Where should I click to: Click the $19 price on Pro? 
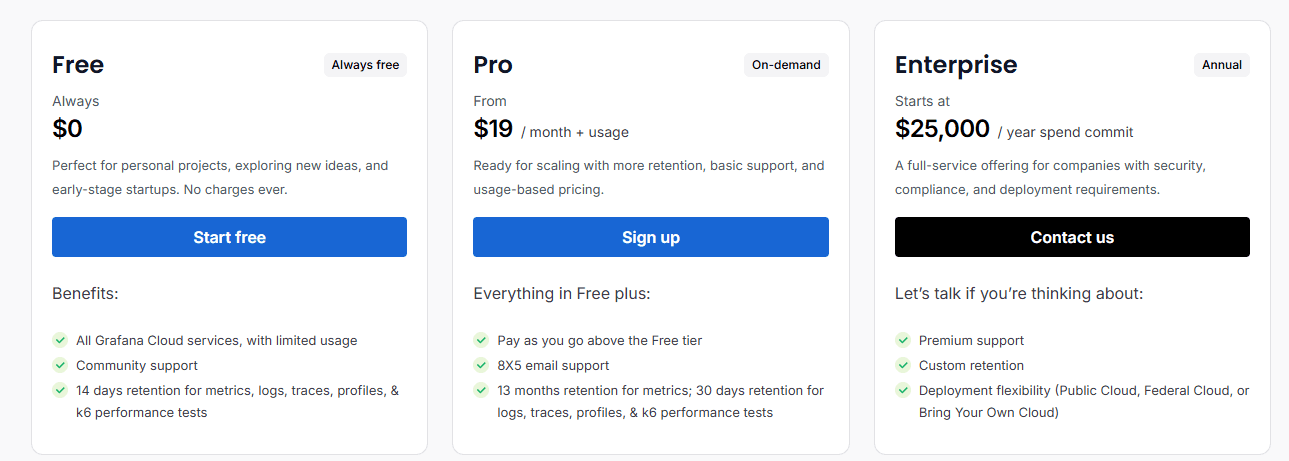point(493,129)
